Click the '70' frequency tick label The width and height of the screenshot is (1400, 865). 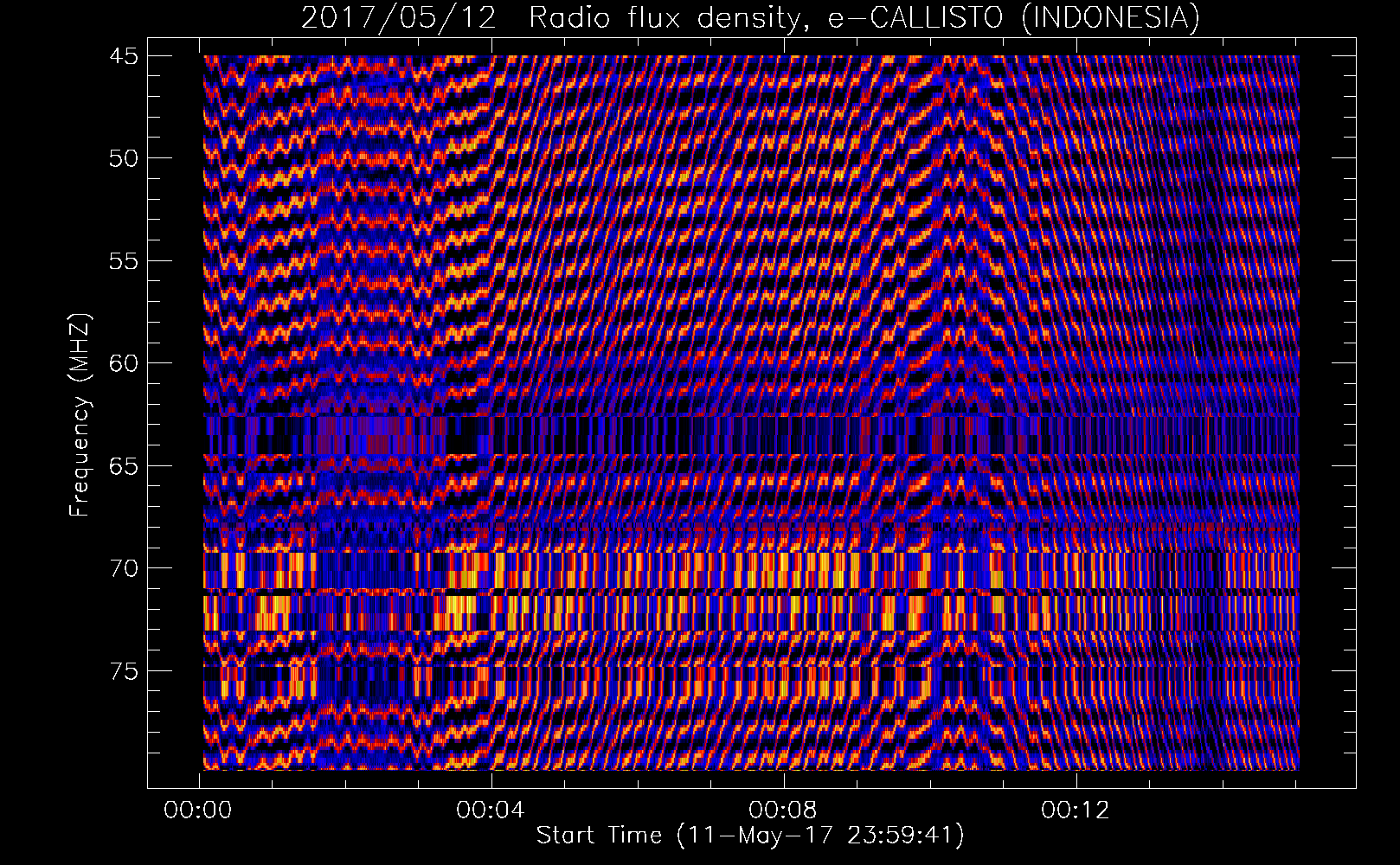pos(123,568)
